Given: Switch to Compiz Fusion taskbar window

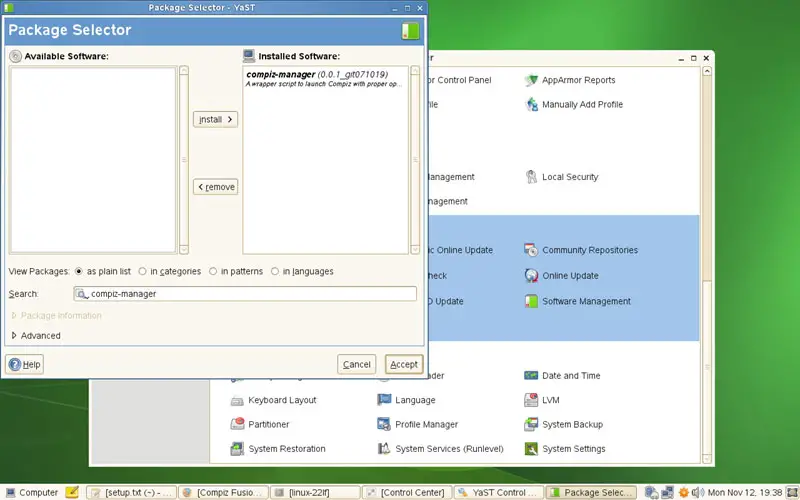Looking at the screenshot, I should coord(223,492).
